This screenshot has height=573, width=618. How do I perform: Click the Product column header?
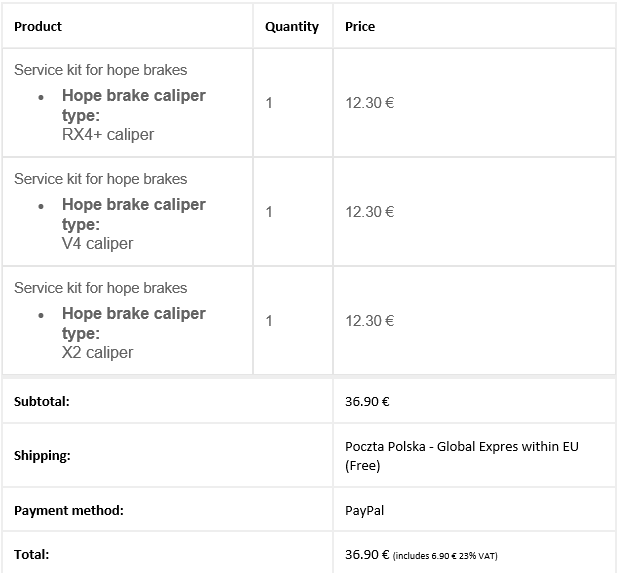[x=38, y=26]
